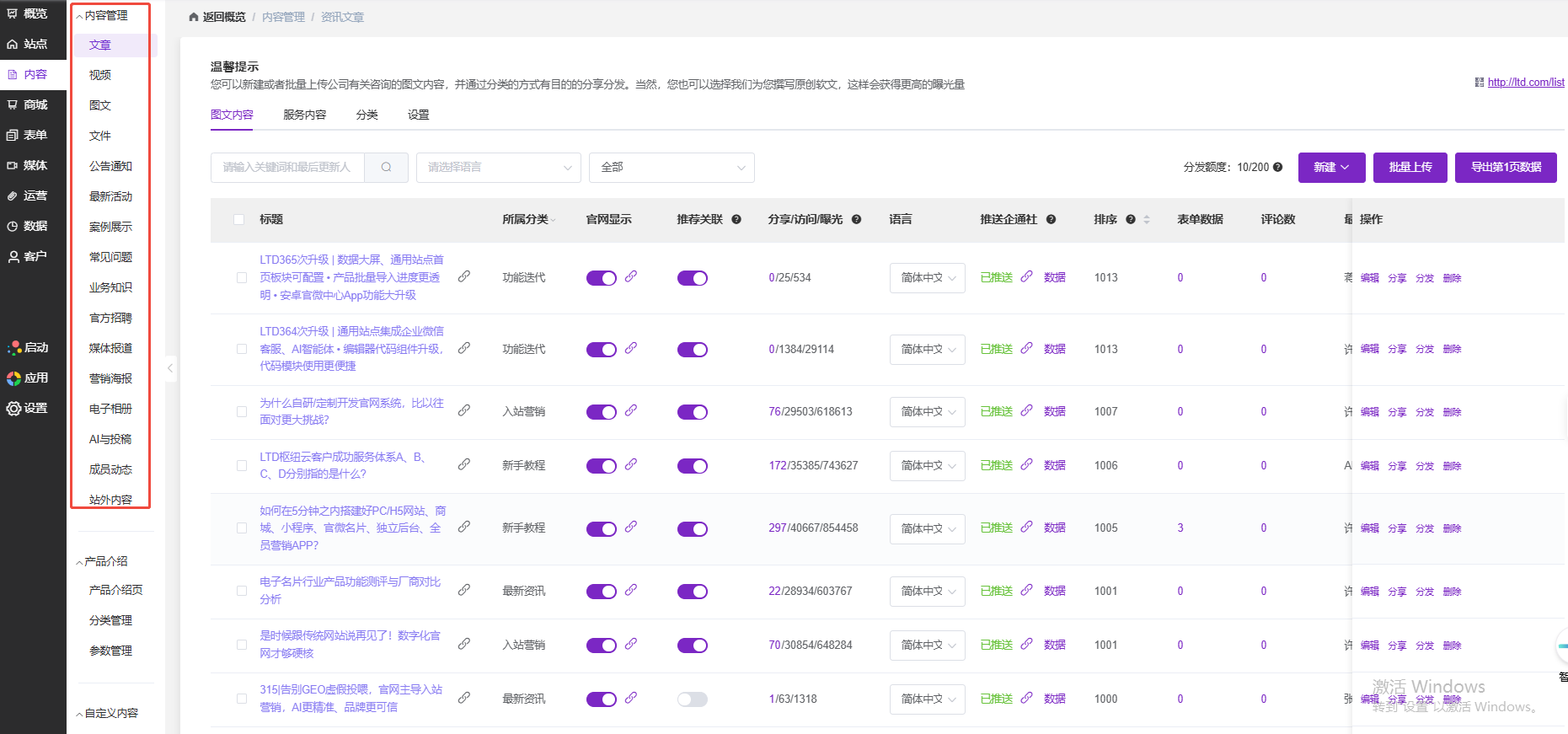Open the http://ltd.com/list link

[x=1525, y=83]
